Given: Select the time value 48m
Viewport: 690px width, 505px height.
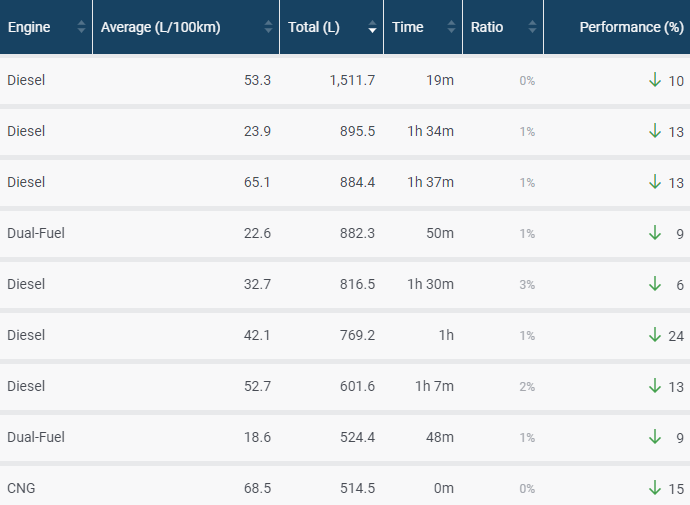Looking at the screenshot, I should tap(440, 437).
